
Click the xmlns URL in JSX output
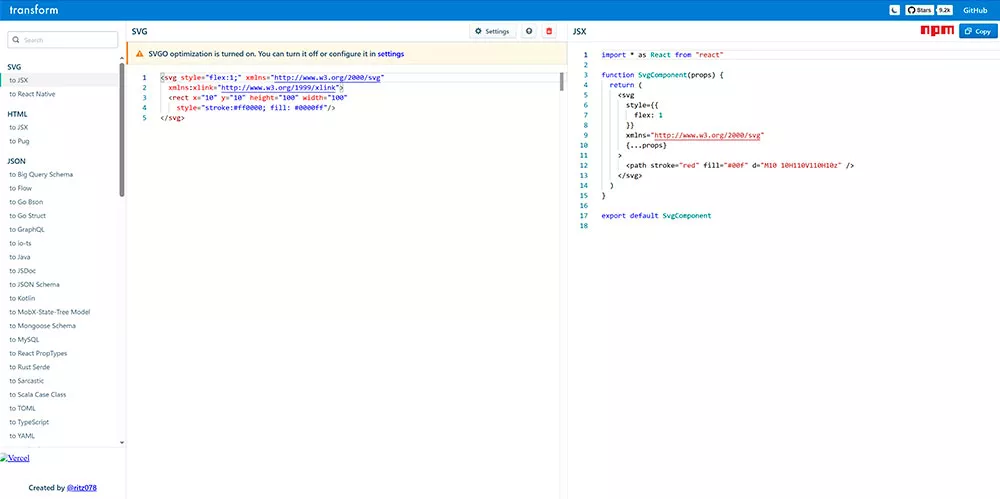[707, 135]
